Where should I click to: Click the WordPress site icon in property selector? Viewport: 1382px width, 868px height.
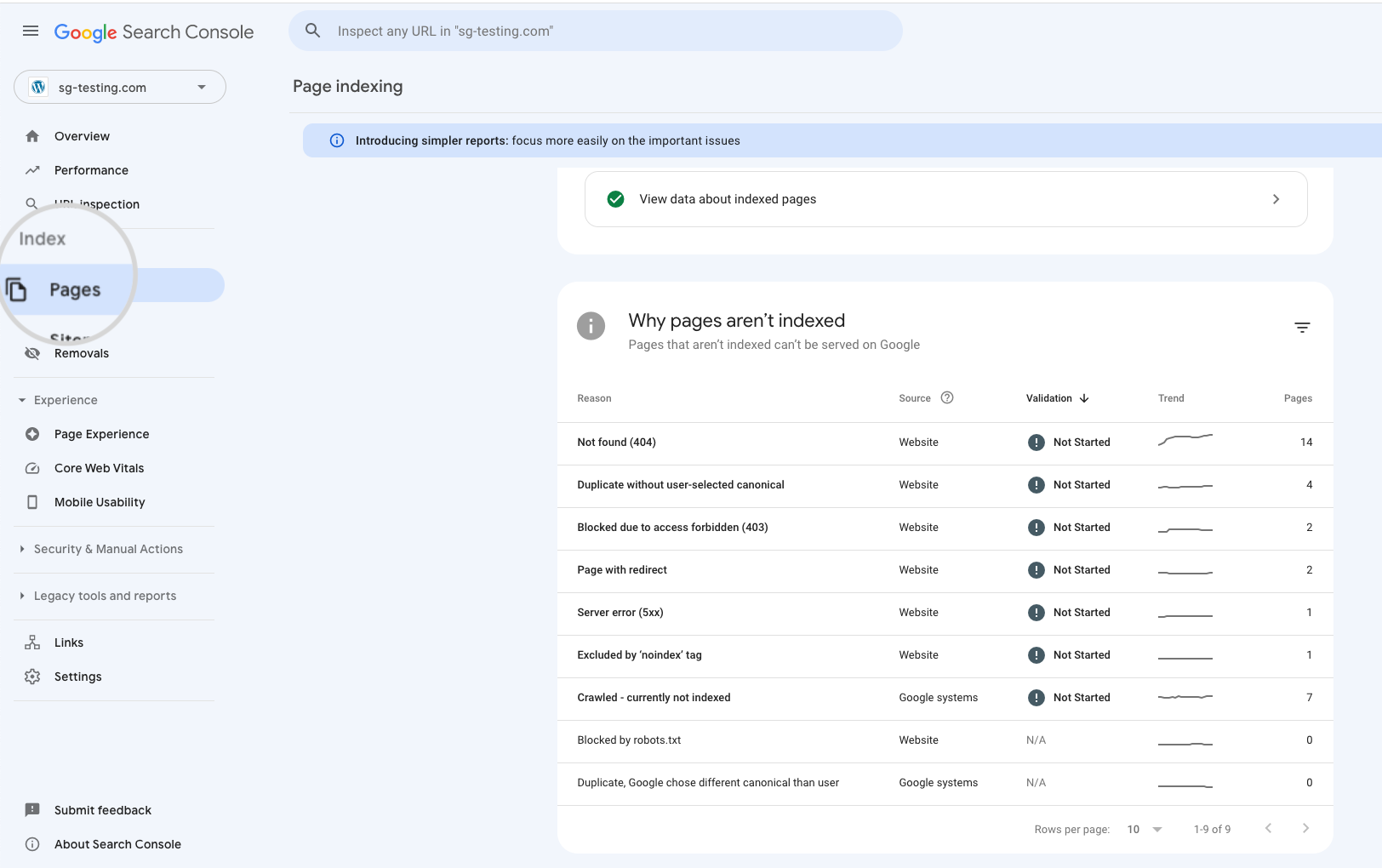[x=38, y=87]
